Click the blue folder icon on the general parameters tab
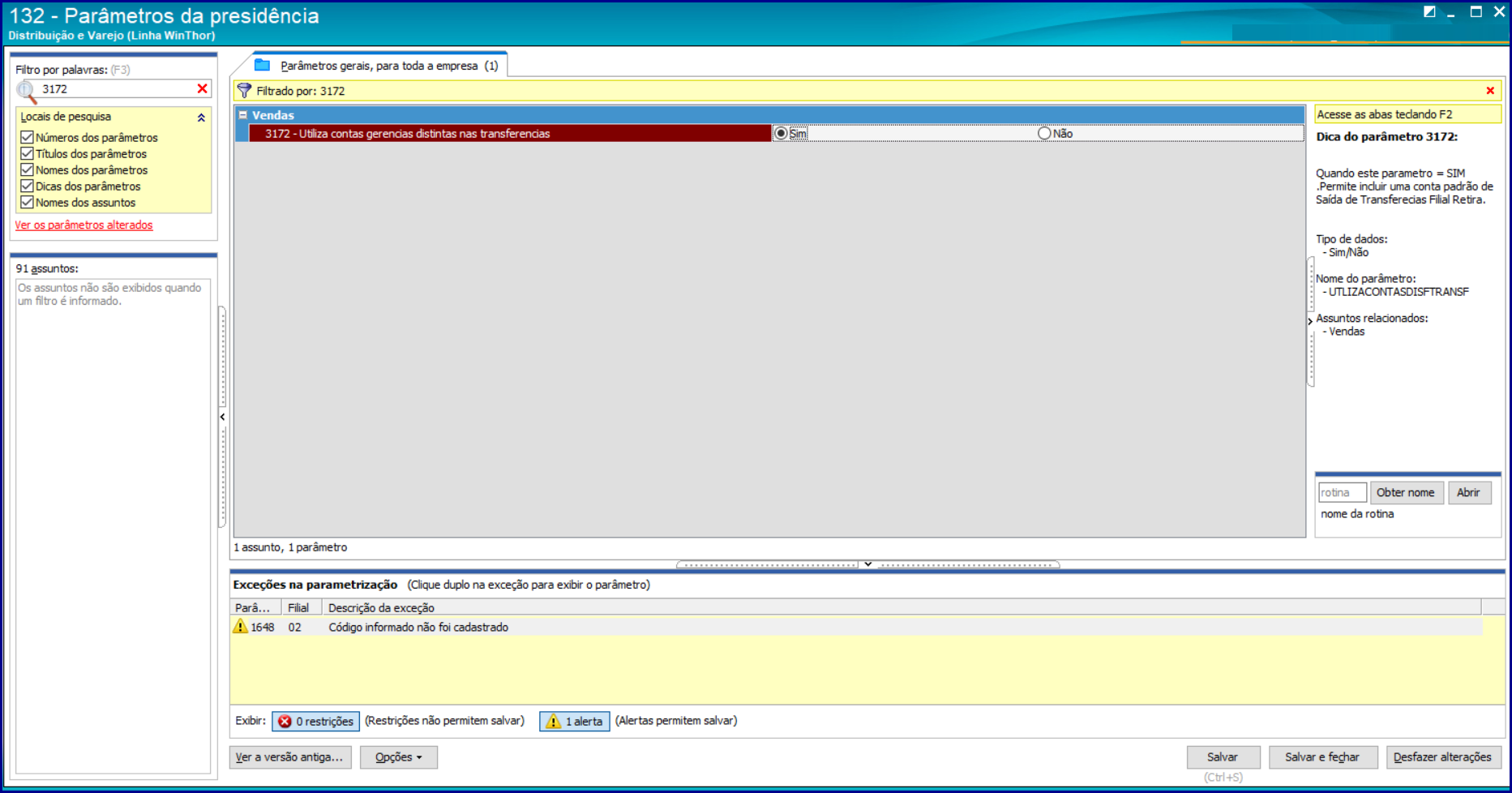The image size is (1512, 793). [x=262, y=65]
